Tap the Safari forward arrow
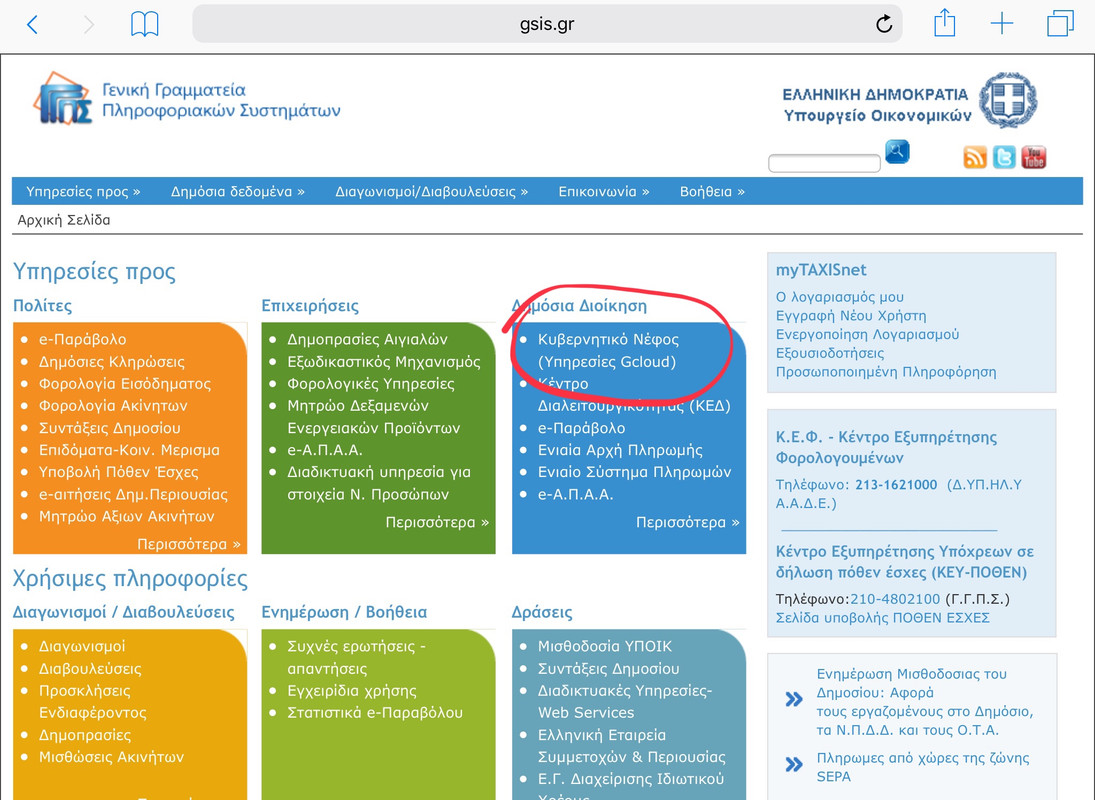This screenshot has width=1095, height=800. [x=88, y=24]
